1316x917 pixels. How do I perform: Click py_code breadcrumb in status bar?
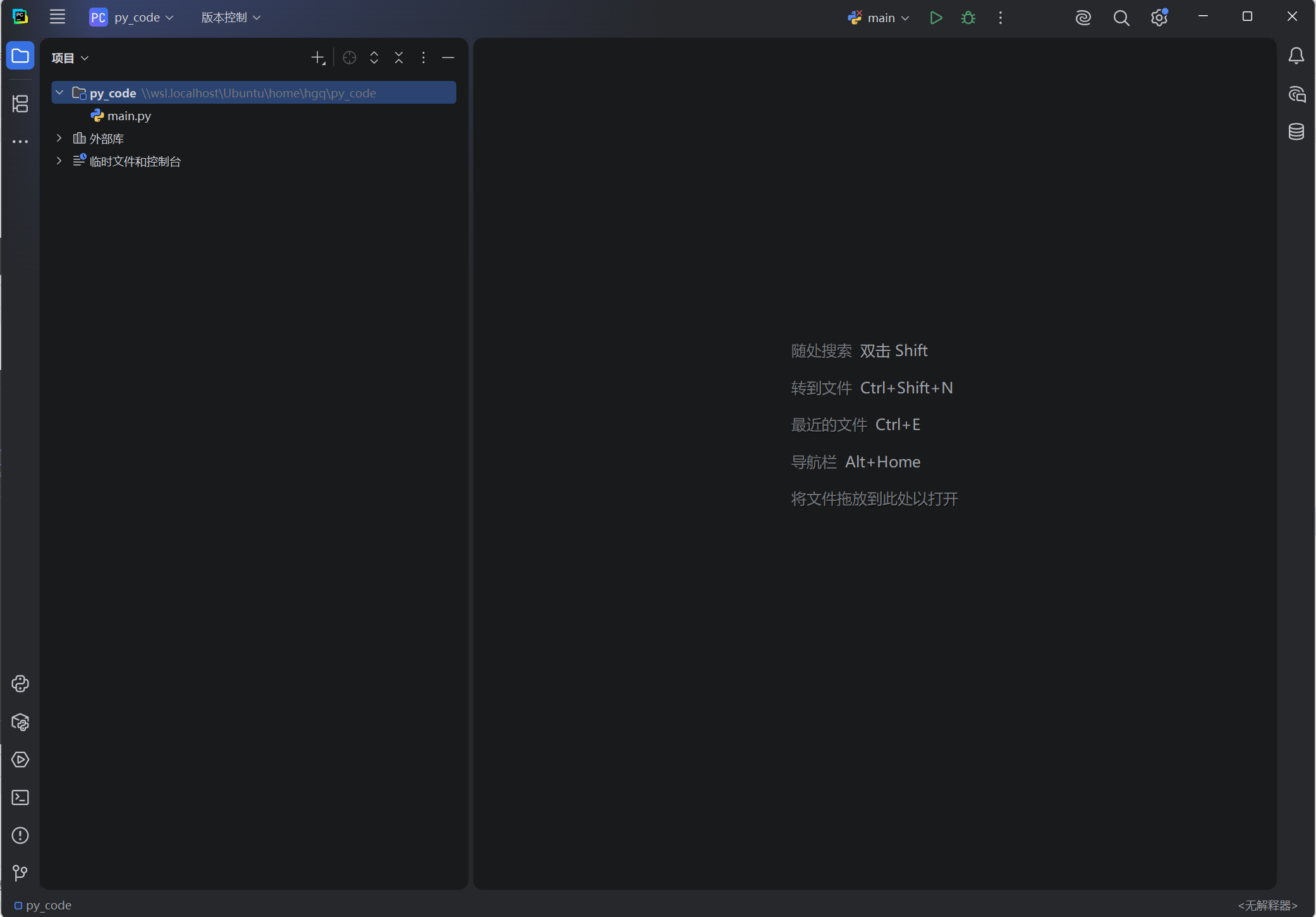(x=43, y=906)
